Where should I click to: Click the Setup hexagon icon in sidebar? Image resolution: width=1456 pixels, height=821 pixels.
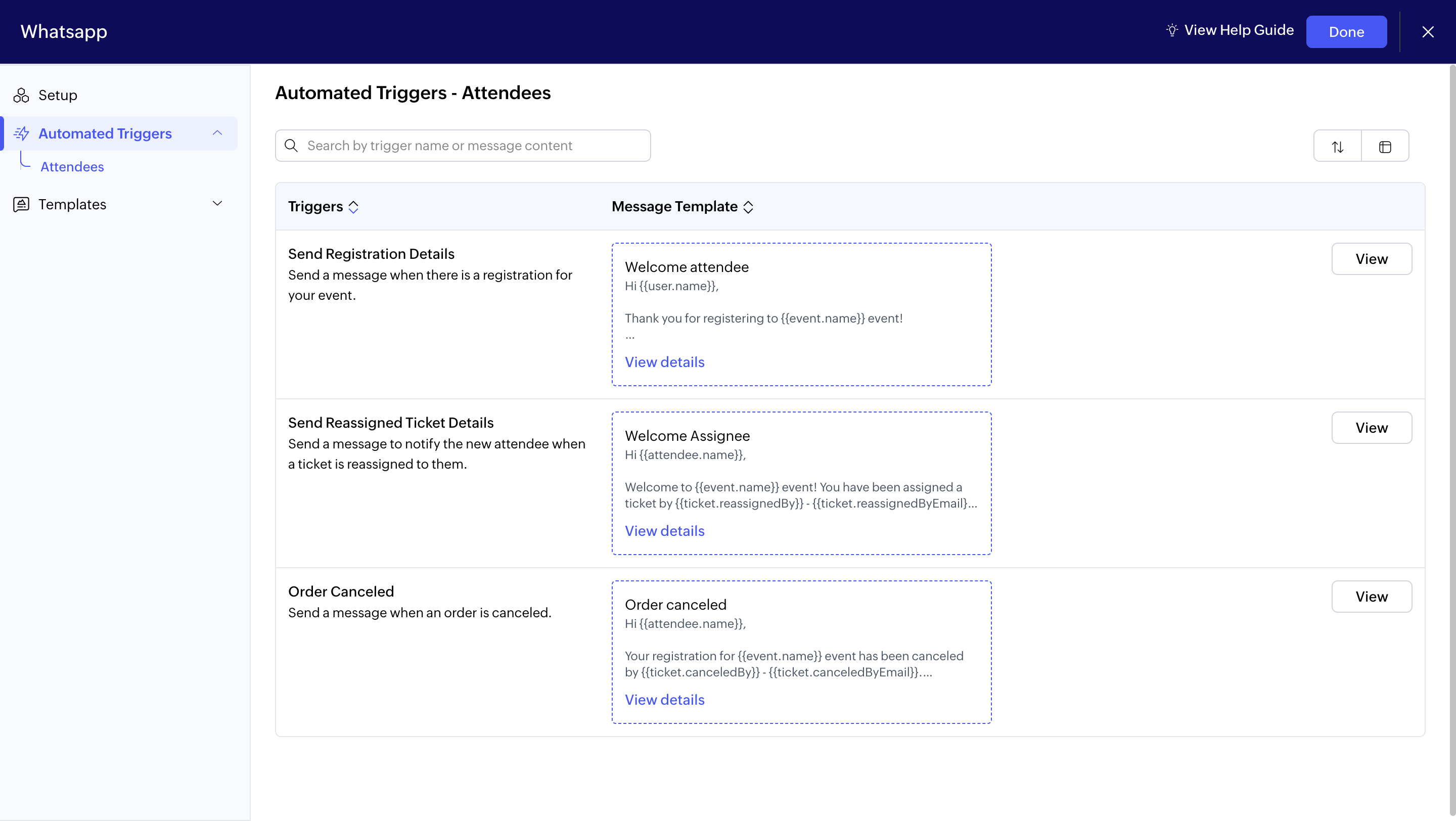(21, 95)
